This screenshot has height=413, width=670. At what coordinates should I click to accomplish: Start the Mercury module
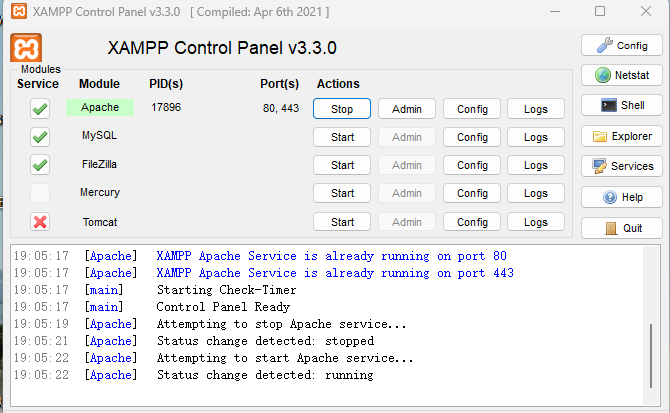[x=342, y=193]
